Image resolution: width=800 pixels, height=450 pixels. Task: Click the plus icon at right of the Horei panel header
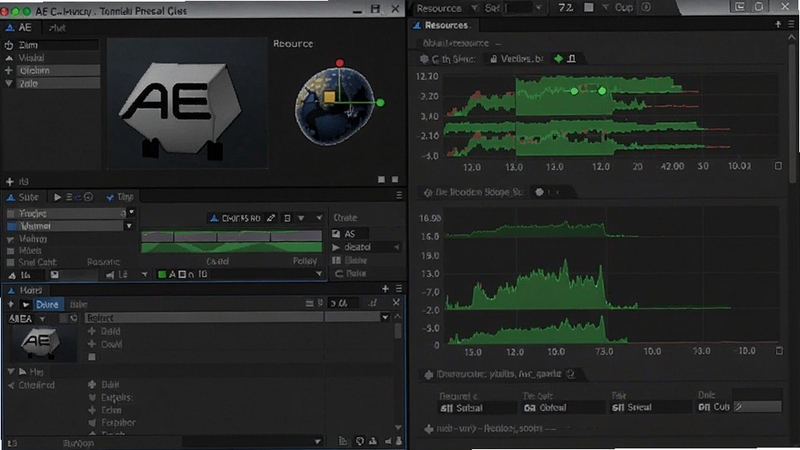385,289
